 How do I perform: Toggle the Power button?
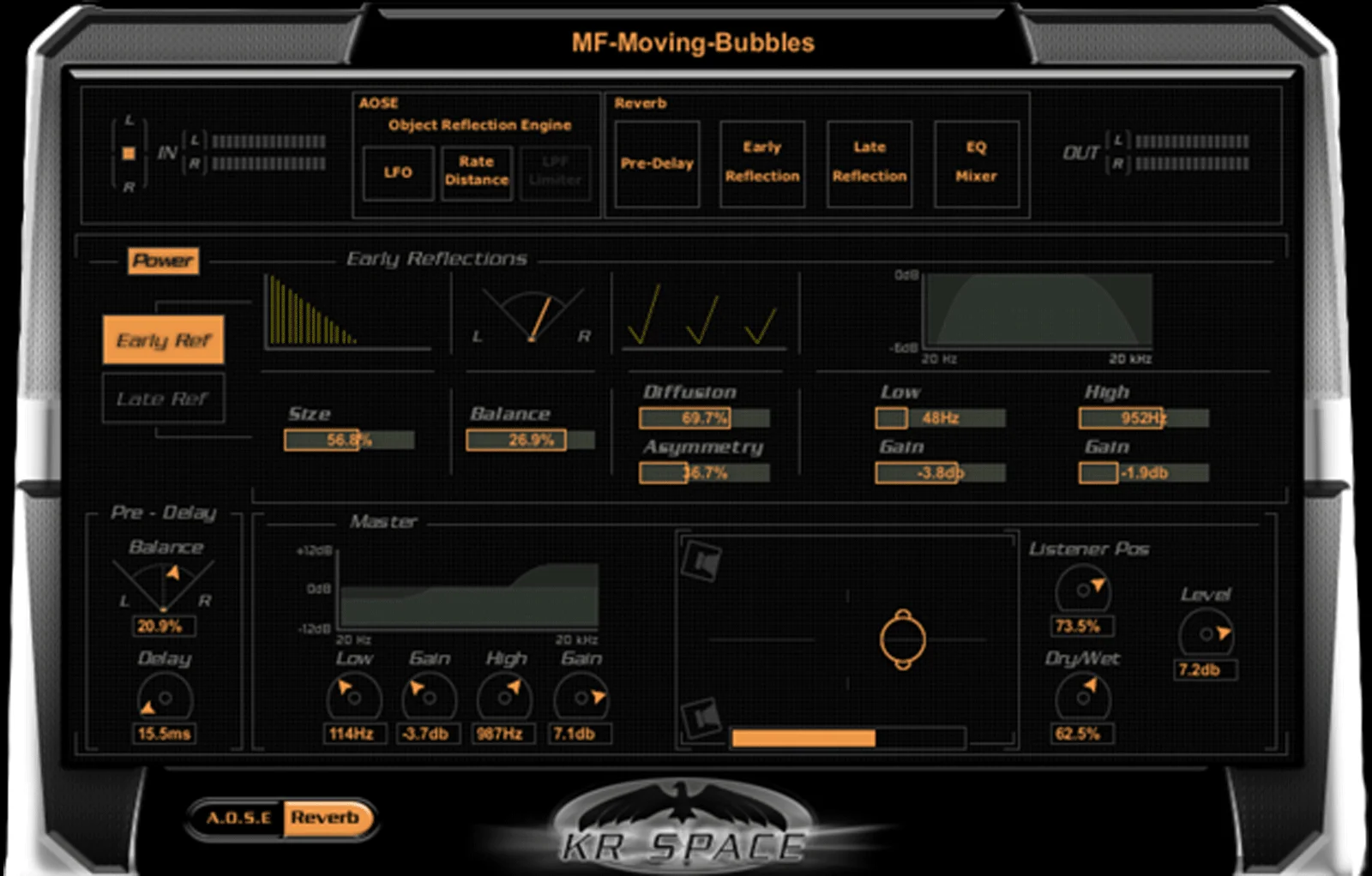[163, 261]
